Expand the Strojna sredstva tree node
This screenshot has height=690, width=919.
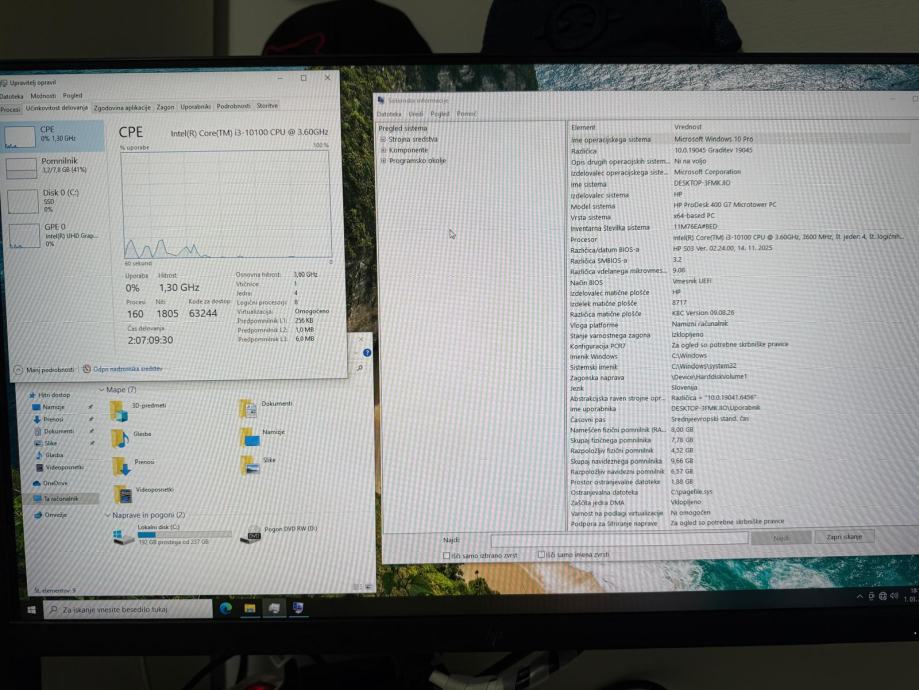click(383, 140)
